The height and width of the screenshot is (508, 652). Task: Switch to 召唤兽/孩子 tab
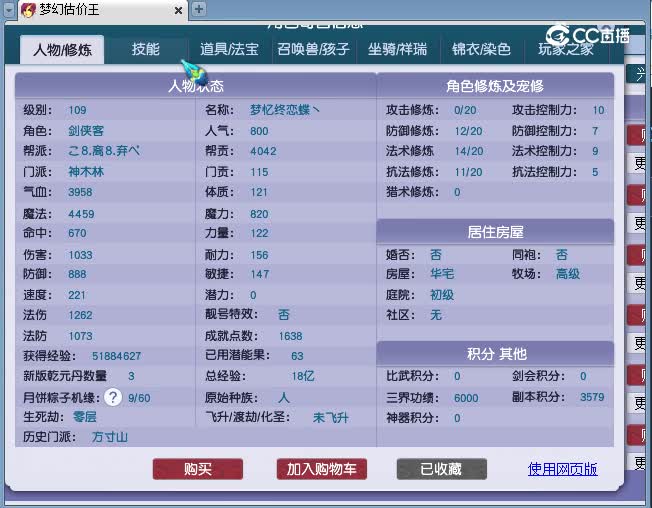(x=314, y=49)
